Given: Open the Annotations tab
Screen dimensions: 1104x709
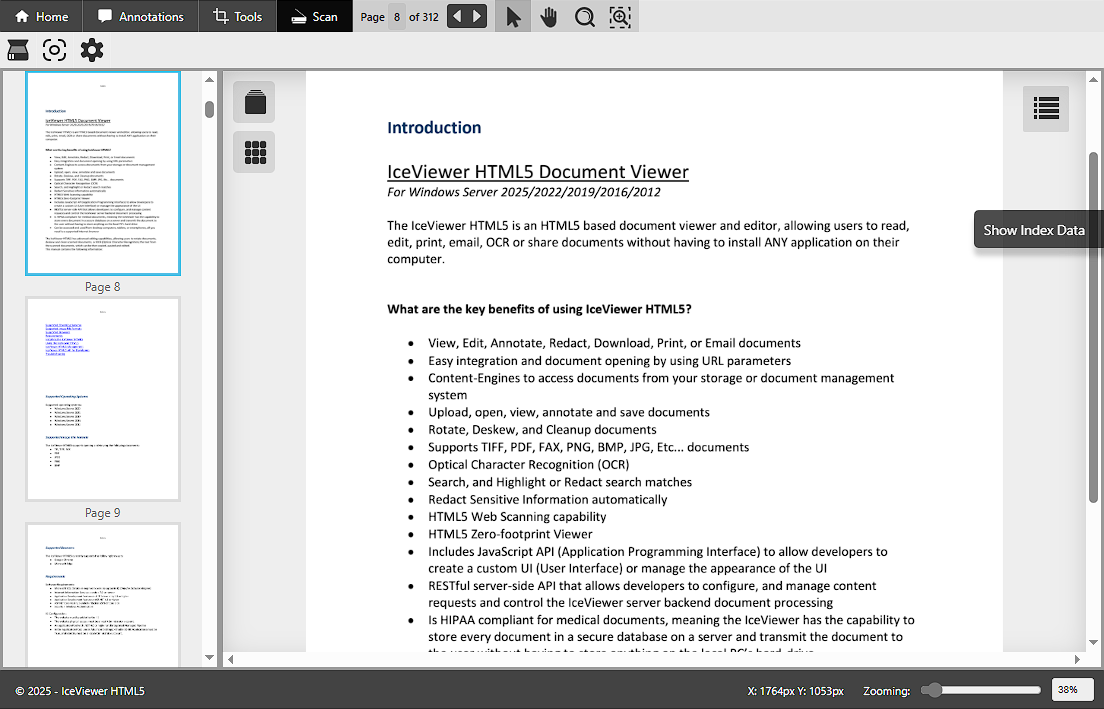Looking at the screenshot, I should tap(141, 17).
